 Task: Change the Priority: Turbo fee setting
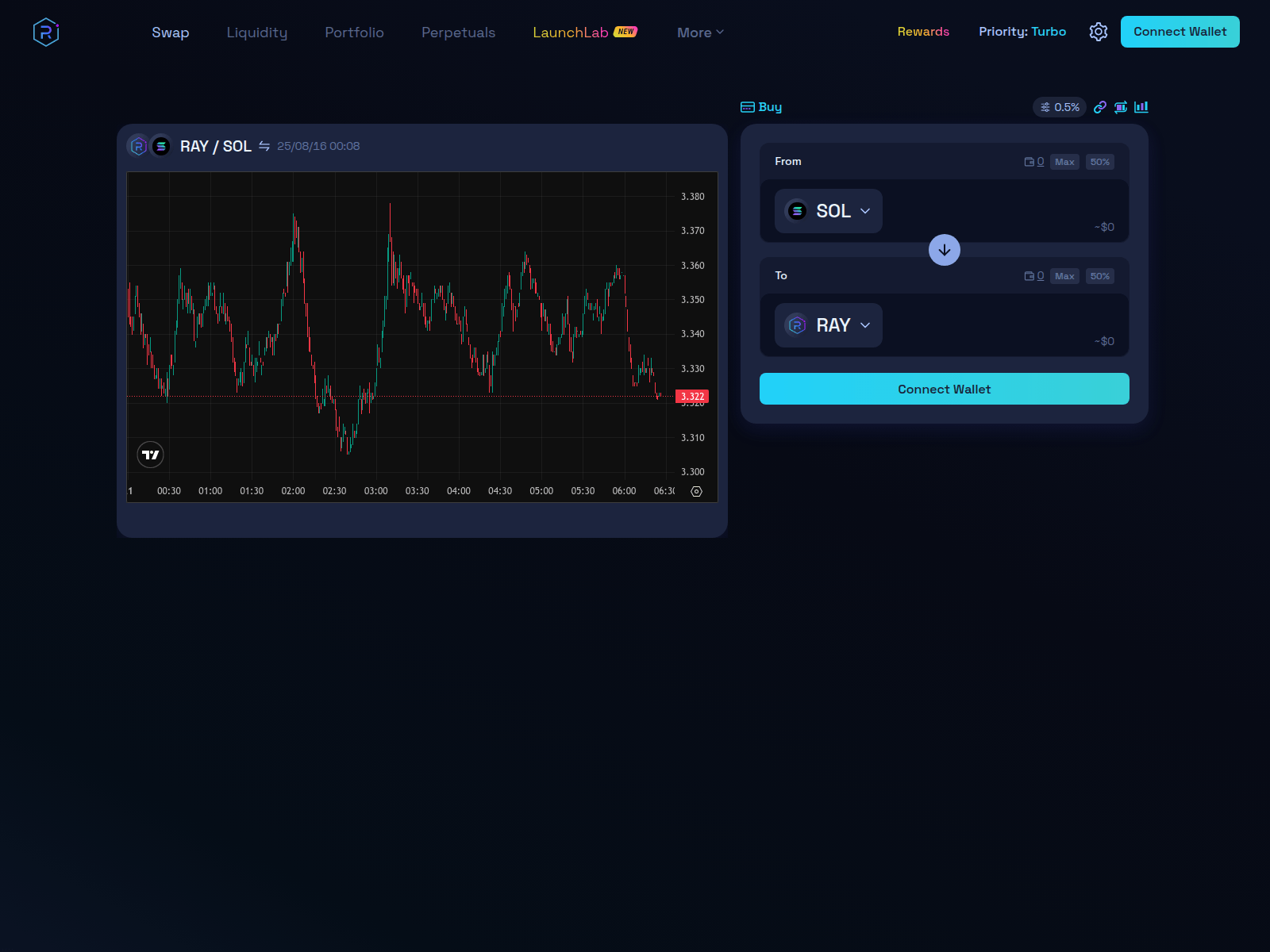click(x=1022, y=32)
